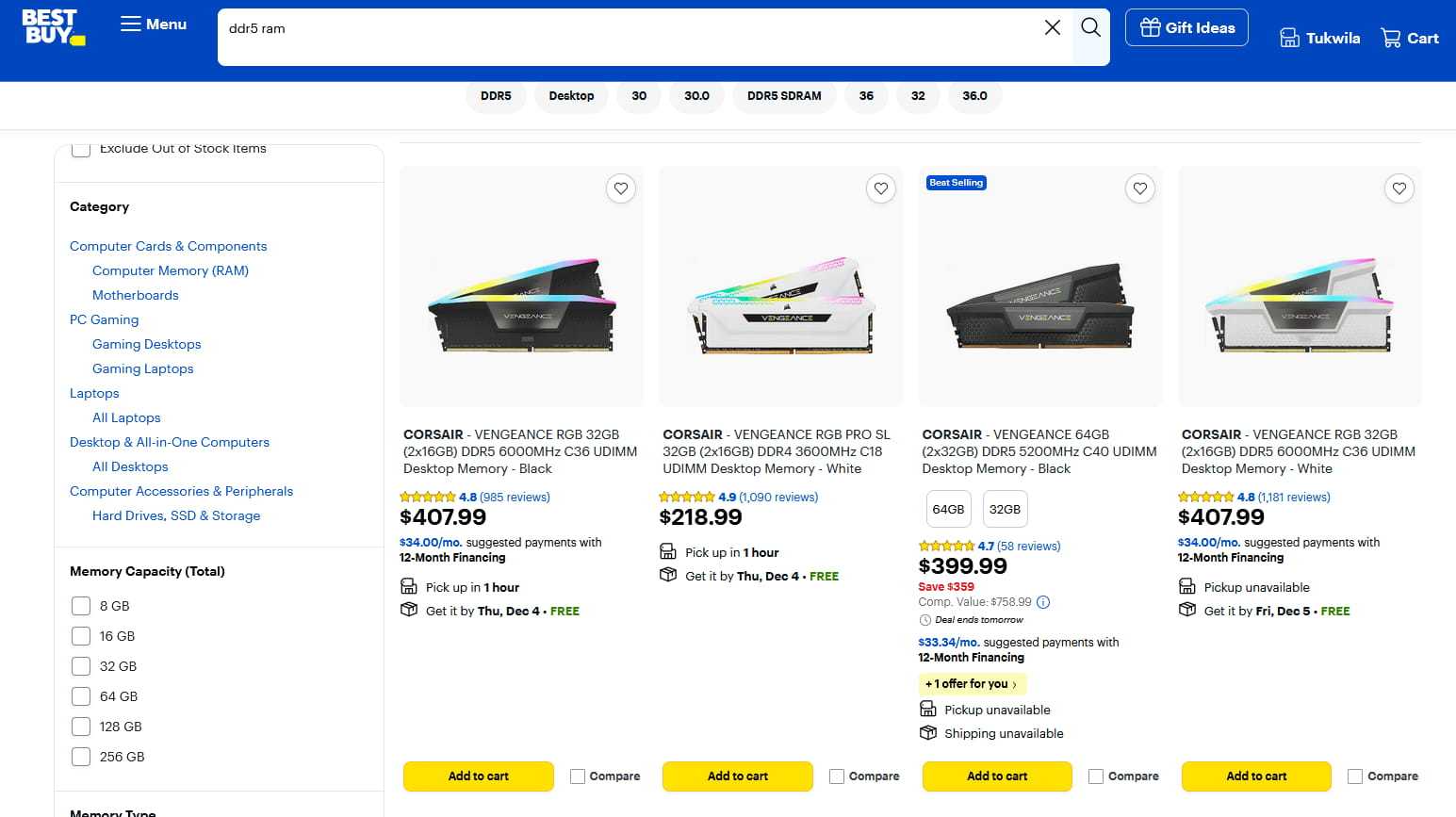Heart the VENGEANCE 64GB Best Selling item

1139,188
